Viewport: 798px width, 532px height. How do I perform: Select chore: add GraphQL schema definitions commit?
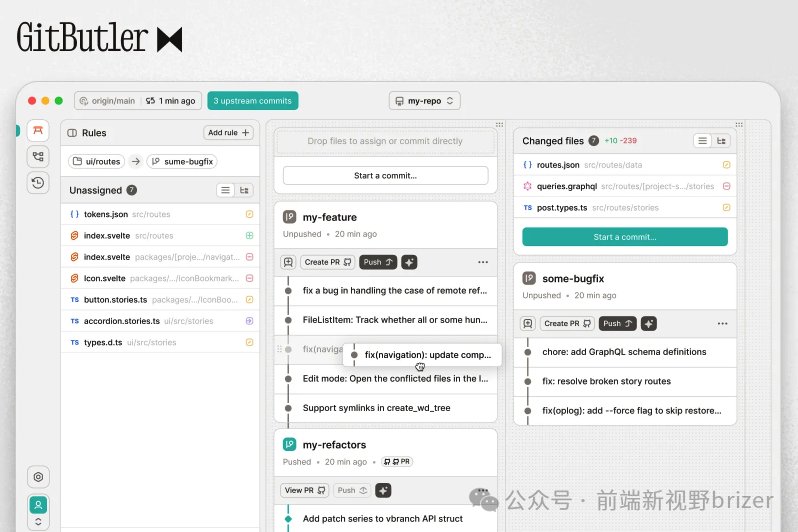[x=625, y=352]
